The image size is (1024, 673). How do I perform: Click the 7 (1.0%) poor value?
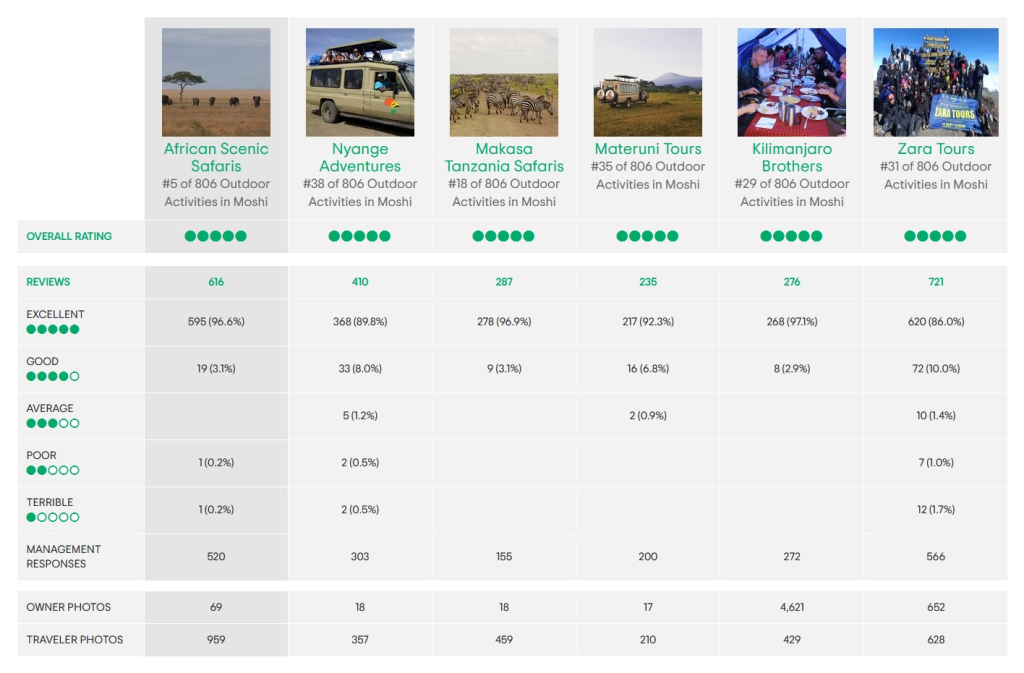pos(936,463)
